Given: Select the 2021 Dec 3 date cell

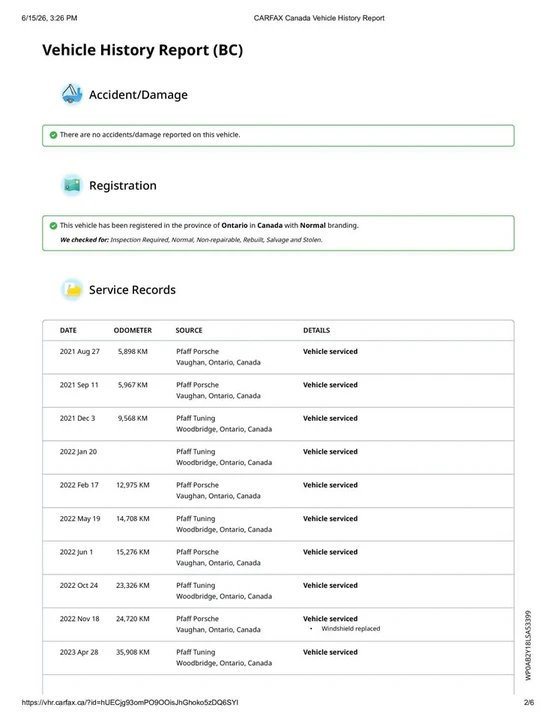Looking at the screenshot, I should tap(77, 418).
